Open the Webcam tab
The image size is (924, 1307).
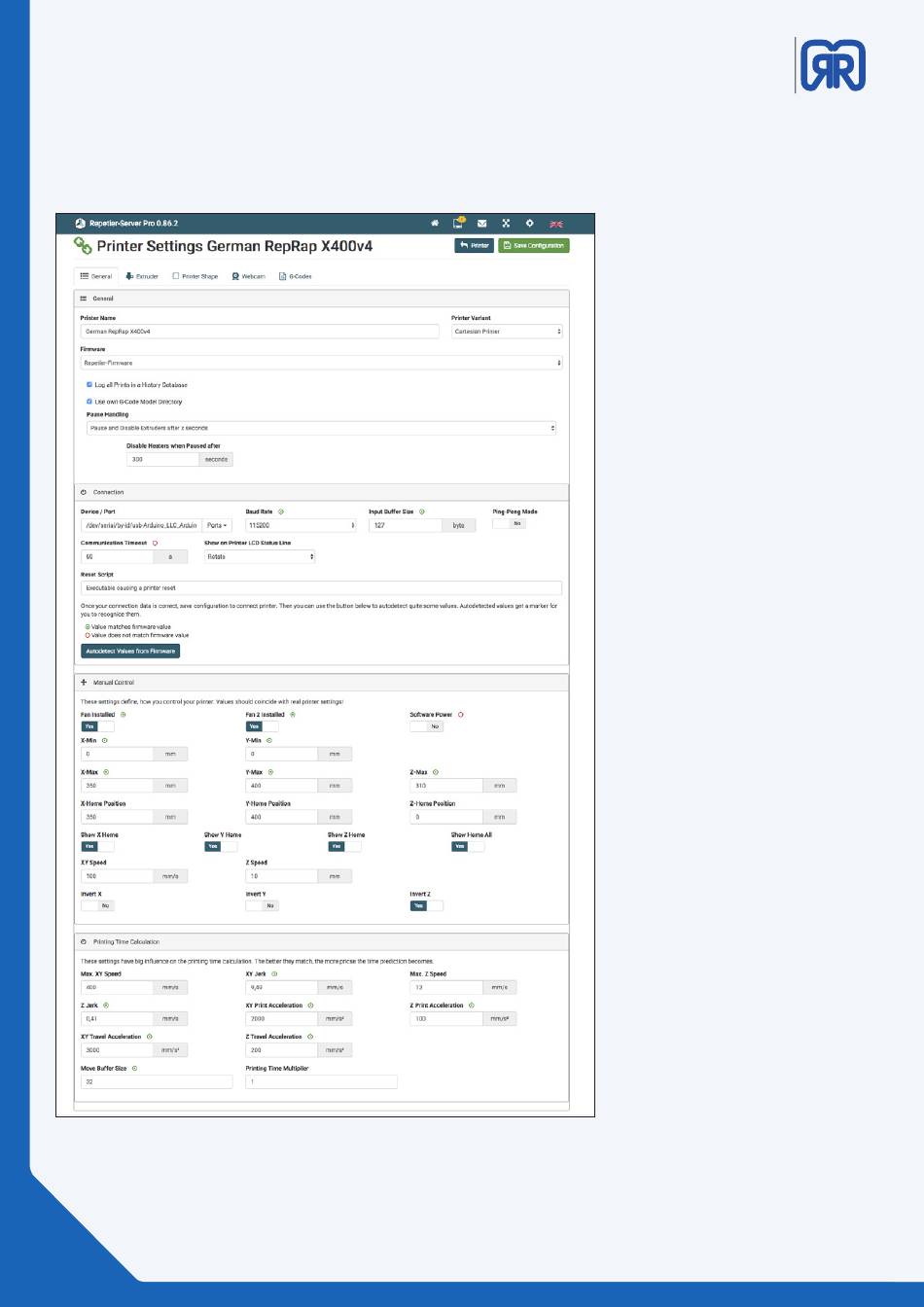[249, 276]
